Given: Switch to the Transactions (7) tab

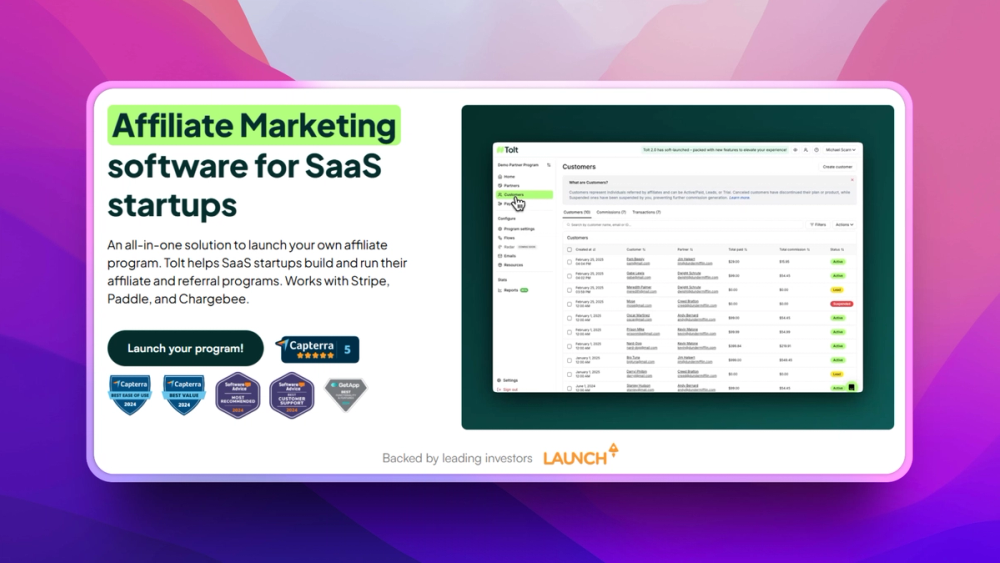Looking at the screenshot, I should 647,212.
